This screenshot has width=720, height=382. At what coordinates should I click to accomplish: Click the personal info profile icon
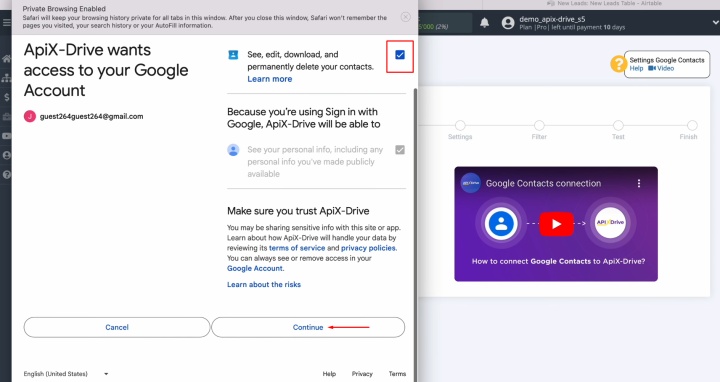pos(233,150)
